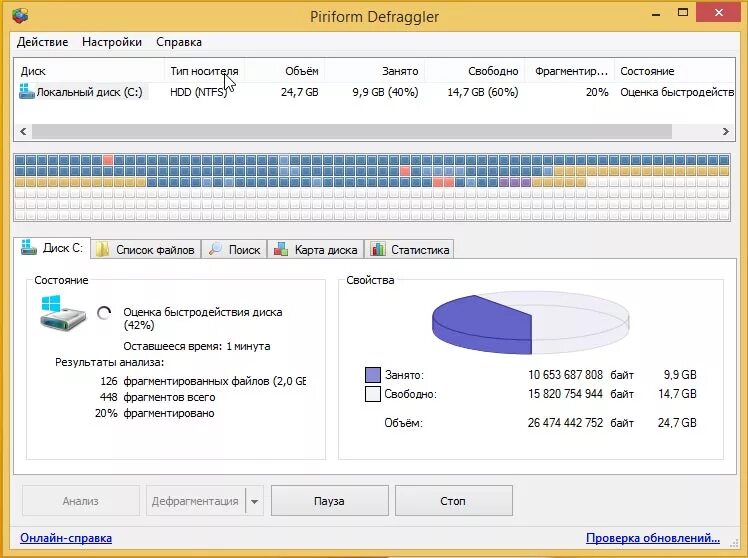Screen dimensions: 748x558
Task: Open the Настройки menu
Action: click(112, 42)
